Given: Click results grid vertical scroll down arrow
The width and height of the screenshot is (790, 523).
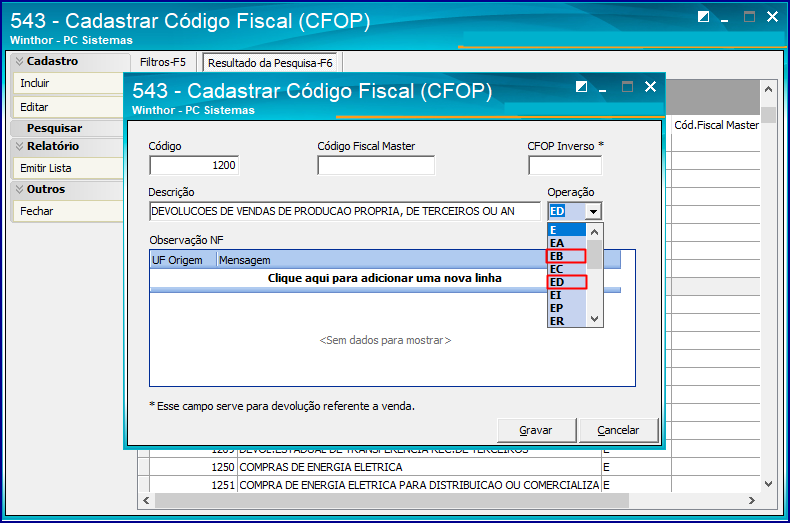Looking at the screenshot, I should [x=768, y=484].
